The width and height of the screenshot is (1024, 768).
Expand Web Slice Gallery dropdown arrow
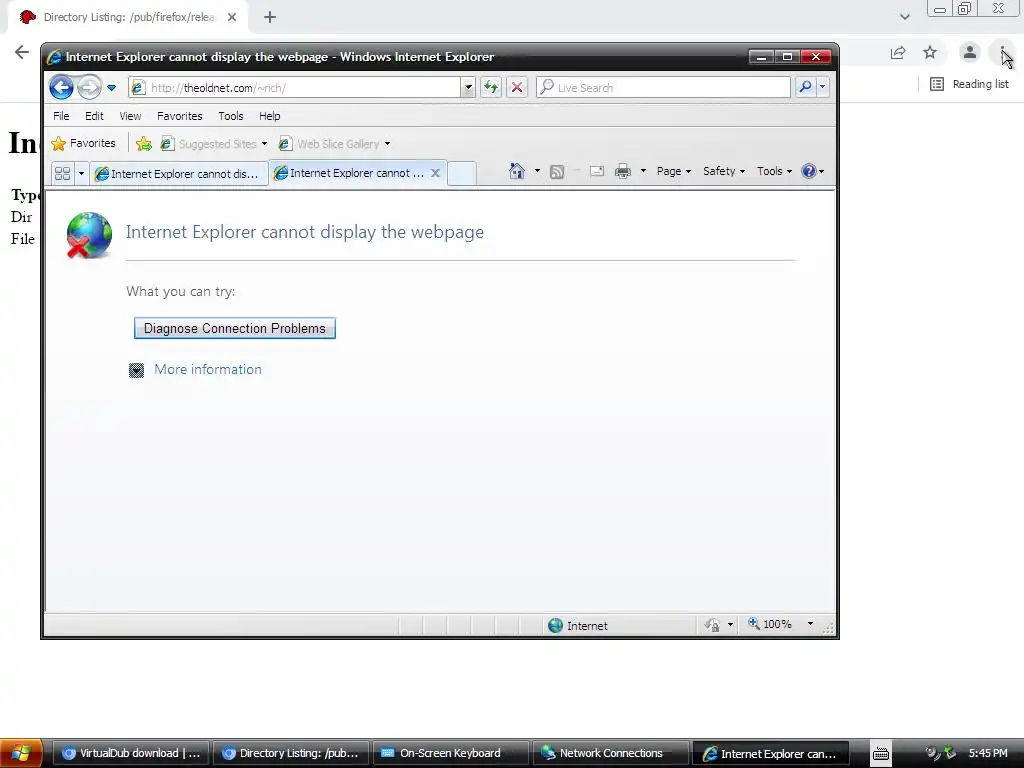coord(387,144)
